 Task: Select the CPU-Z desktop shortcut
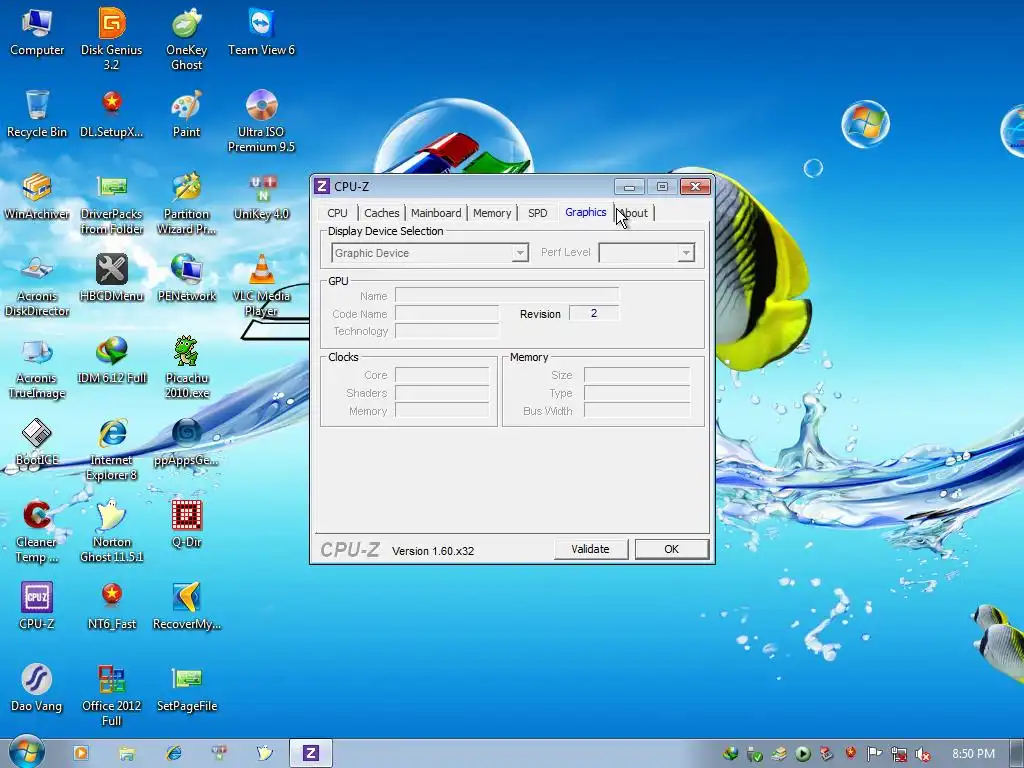click(x=37, y=606)
